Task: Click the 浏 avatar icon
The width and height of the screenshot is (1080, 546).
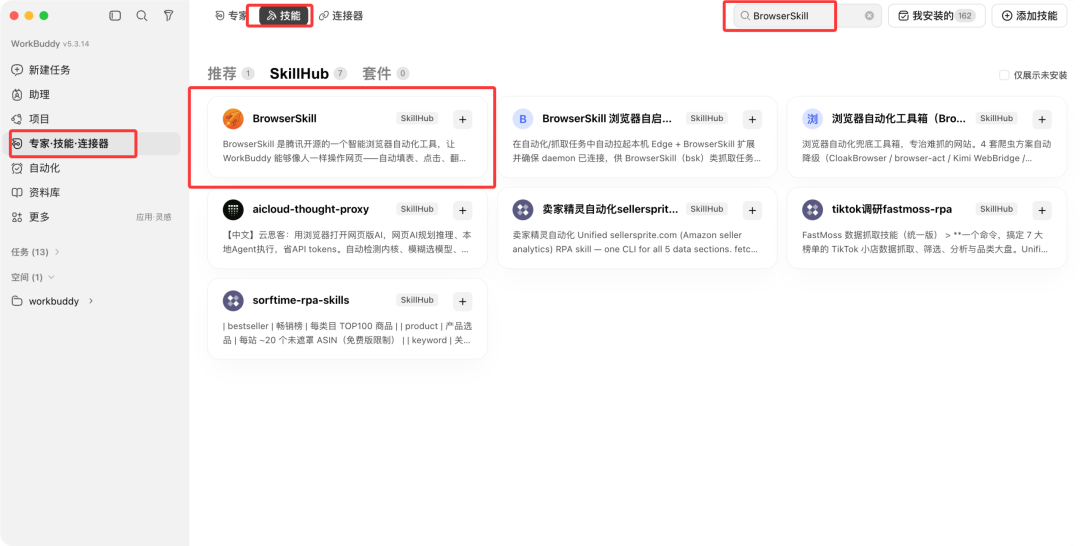Action: click(x=813, y=118)
